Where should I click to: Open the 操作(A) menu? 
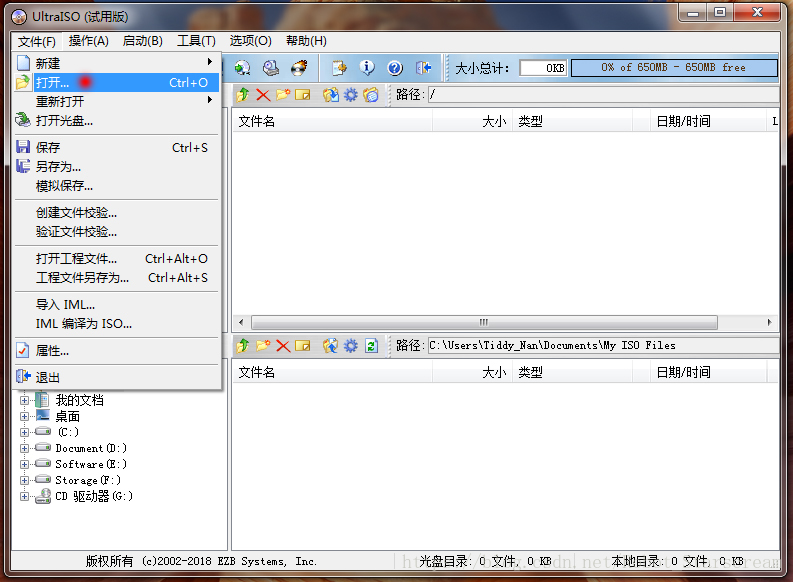(x=89, y=41)
